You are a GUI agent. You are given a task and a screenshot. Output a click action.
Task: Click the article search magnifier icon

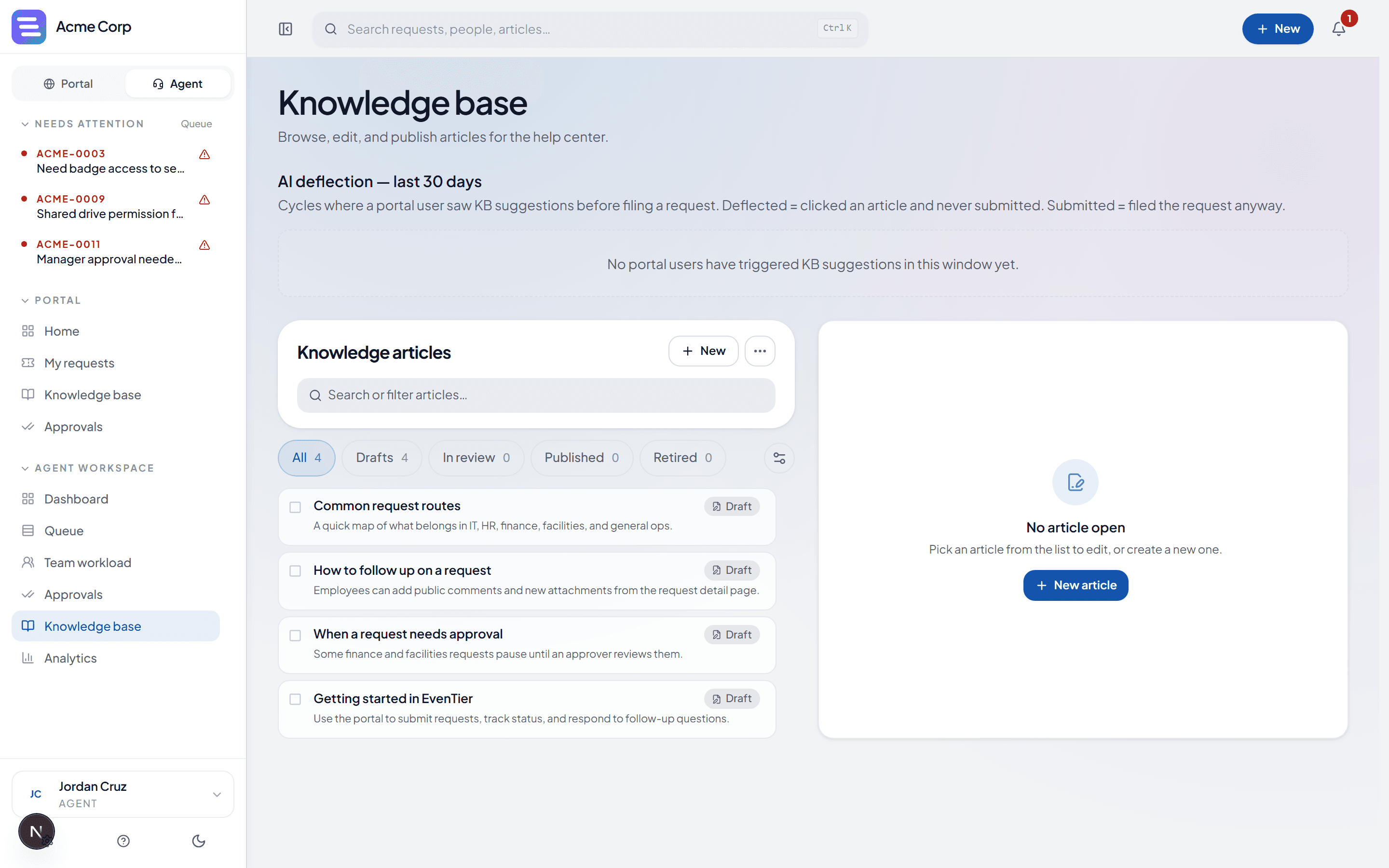315,395
